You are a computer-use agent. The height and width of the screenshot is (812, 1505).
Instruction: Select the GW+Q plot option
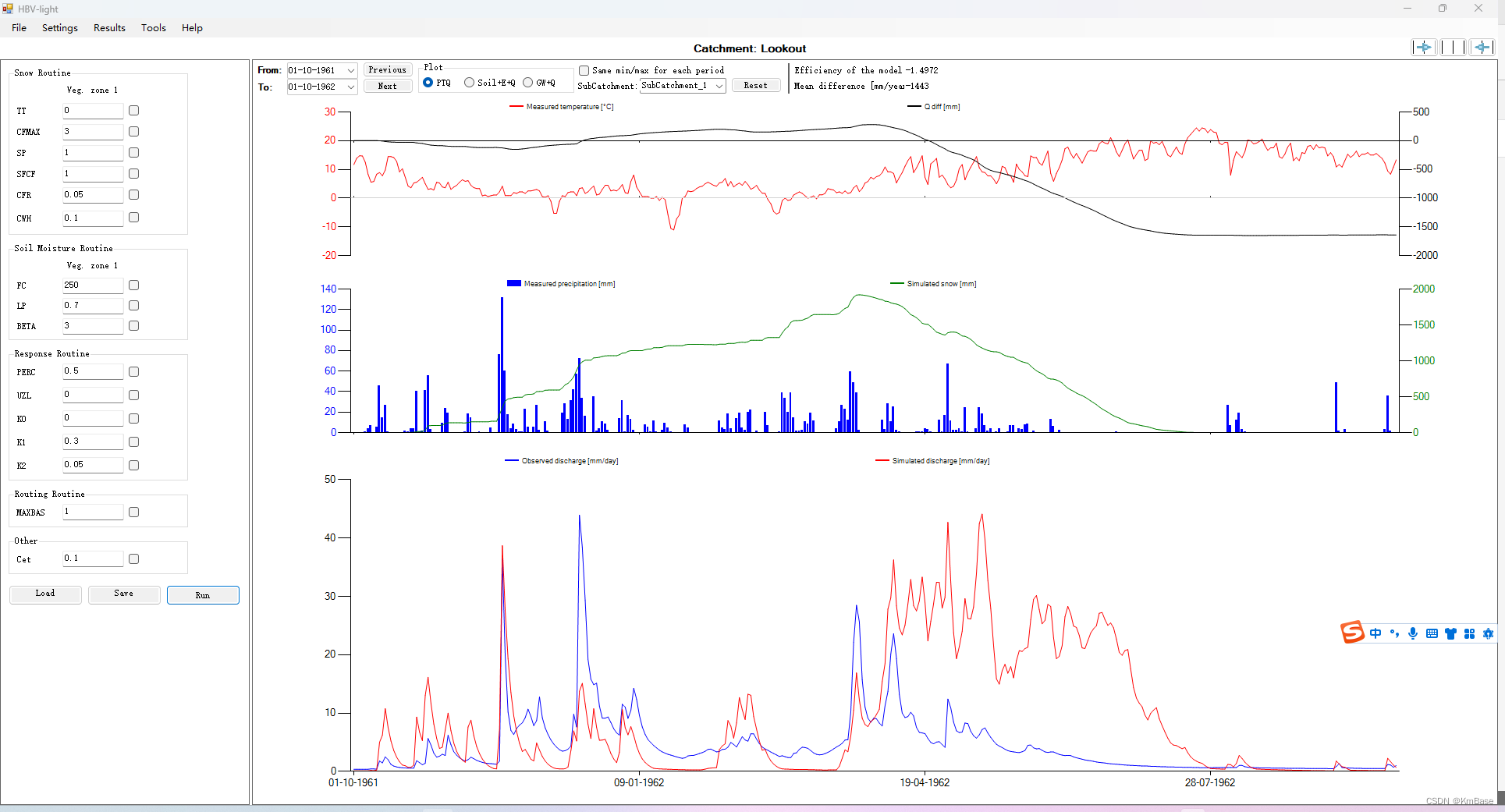[x=527, y=83]
